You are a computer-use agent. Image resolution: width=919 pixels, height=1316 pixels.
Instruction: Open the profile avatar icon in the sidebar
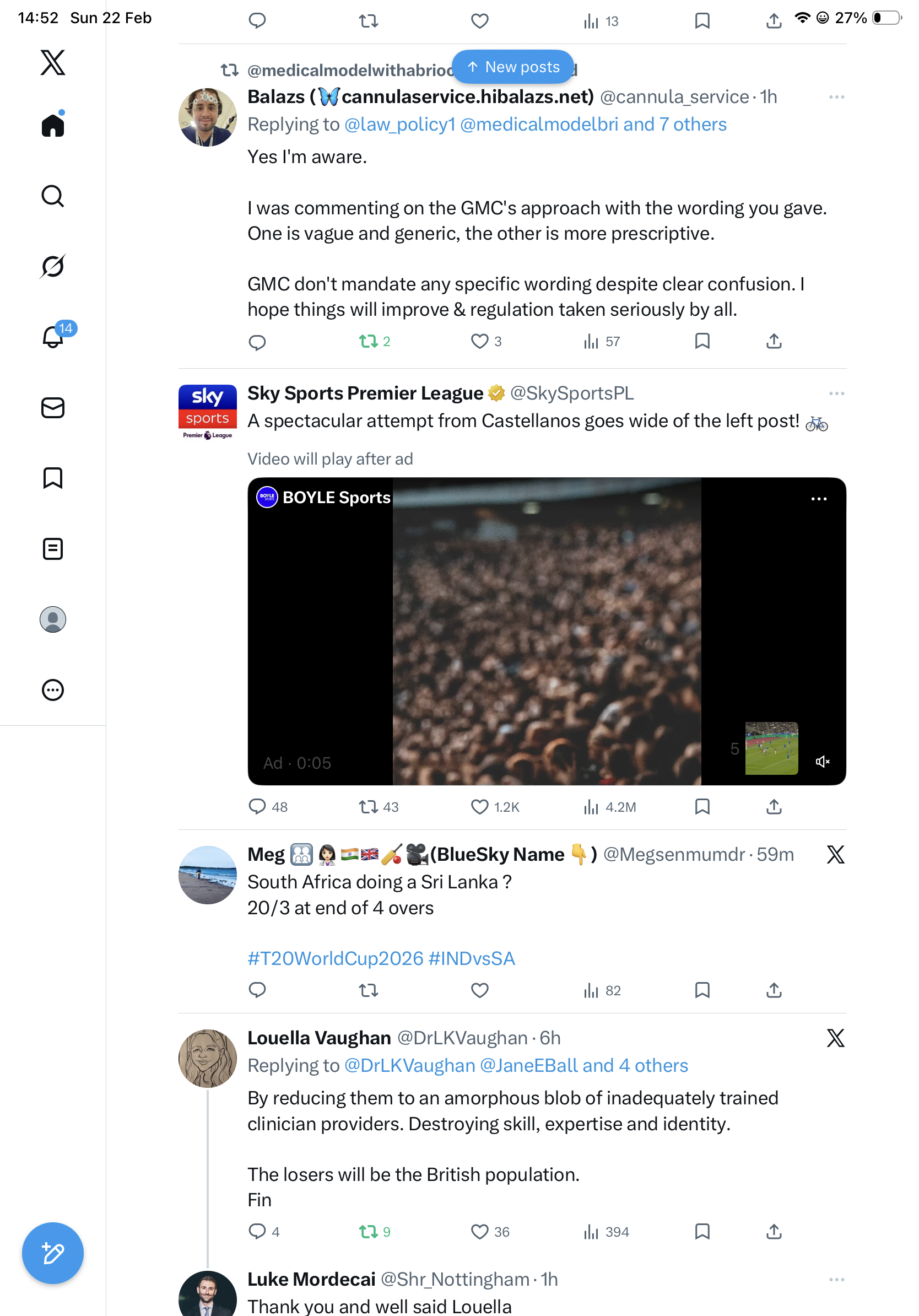pos(53,619)
